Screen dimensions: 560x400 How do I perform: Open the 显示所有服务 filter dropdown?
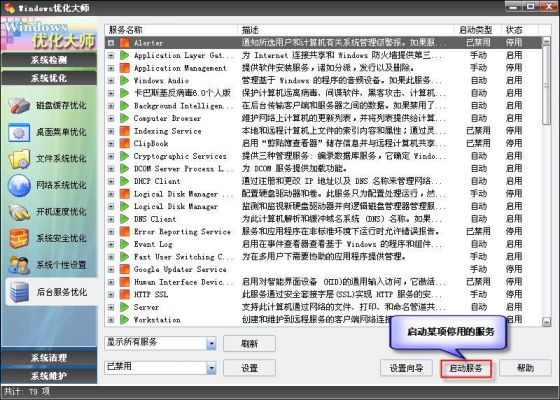tap(211, 343)
